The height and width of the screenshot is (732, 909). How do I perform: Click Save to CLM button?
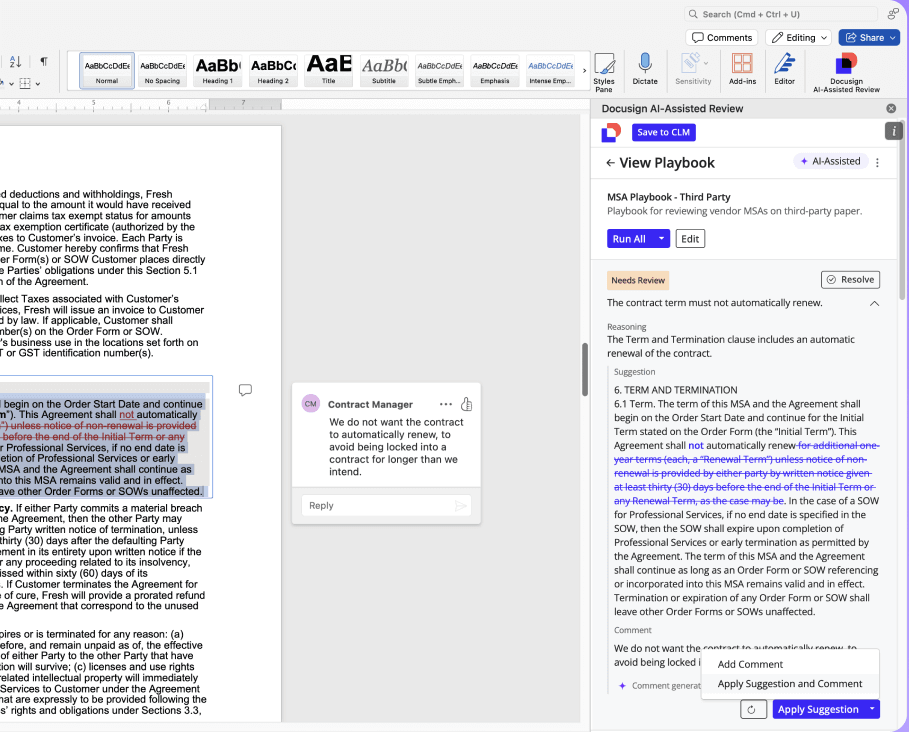pyautogui.click(x=663, y=132)
